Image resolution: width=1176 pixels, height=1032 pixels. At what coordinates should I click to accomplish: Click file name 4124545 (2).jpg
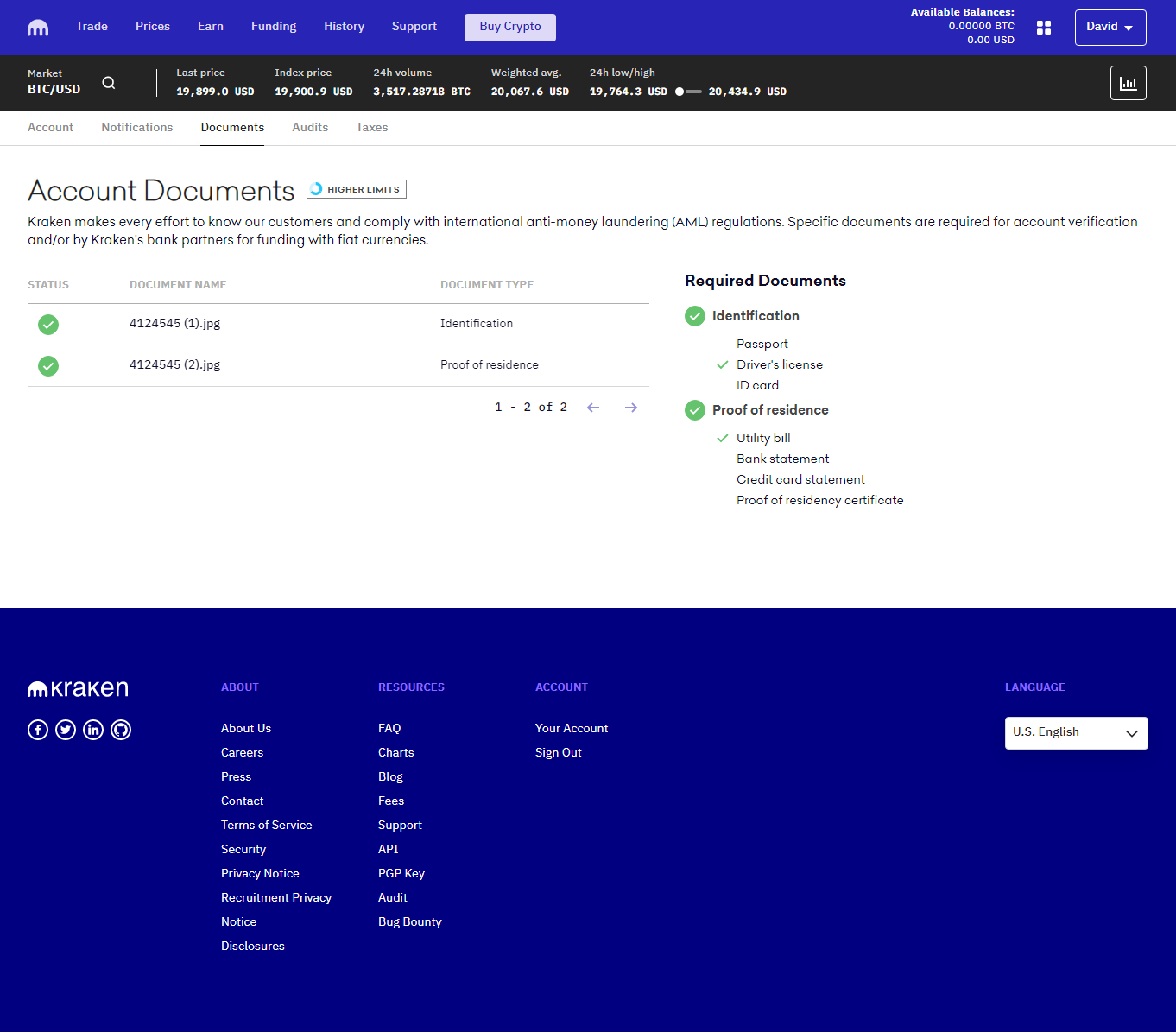coord(175,365)
